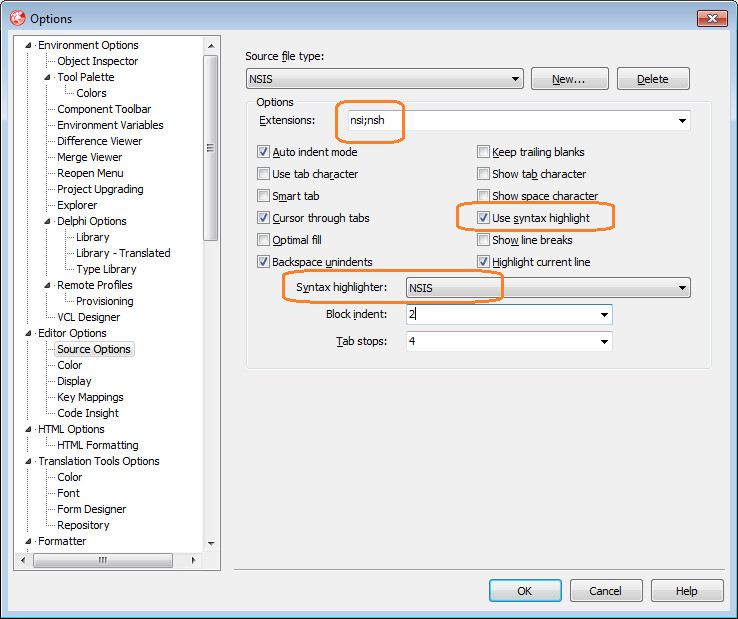738x619 pixels.
Task: Select Font under Translation Tools Options
Action: point(68,493)
